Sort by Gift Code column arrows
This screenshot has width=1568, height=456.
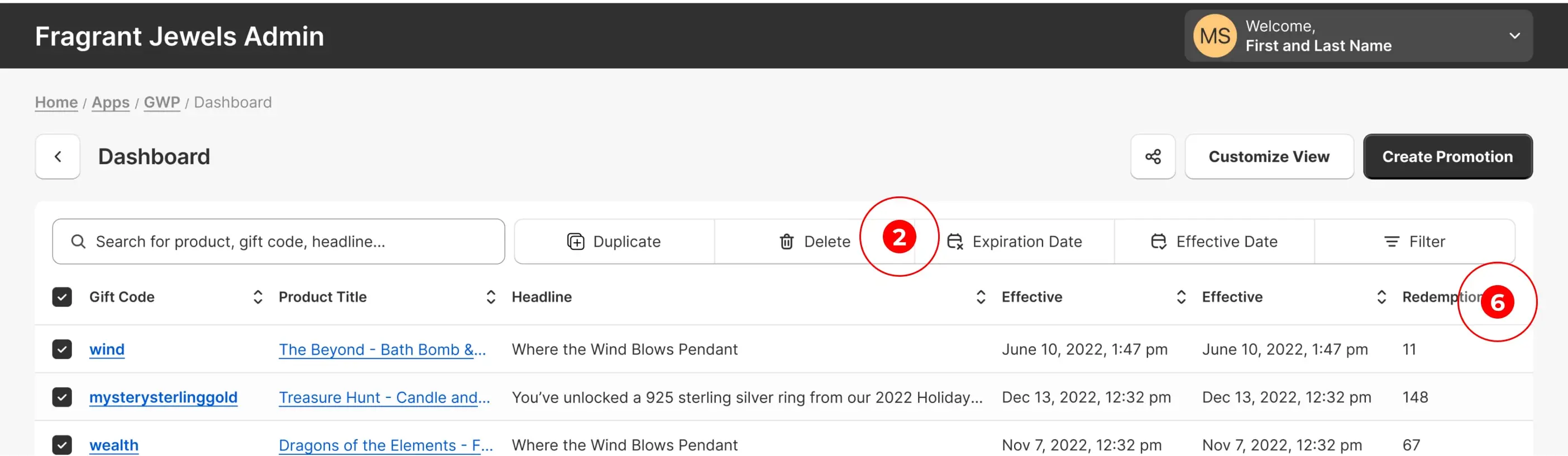[x=257, y=297]
